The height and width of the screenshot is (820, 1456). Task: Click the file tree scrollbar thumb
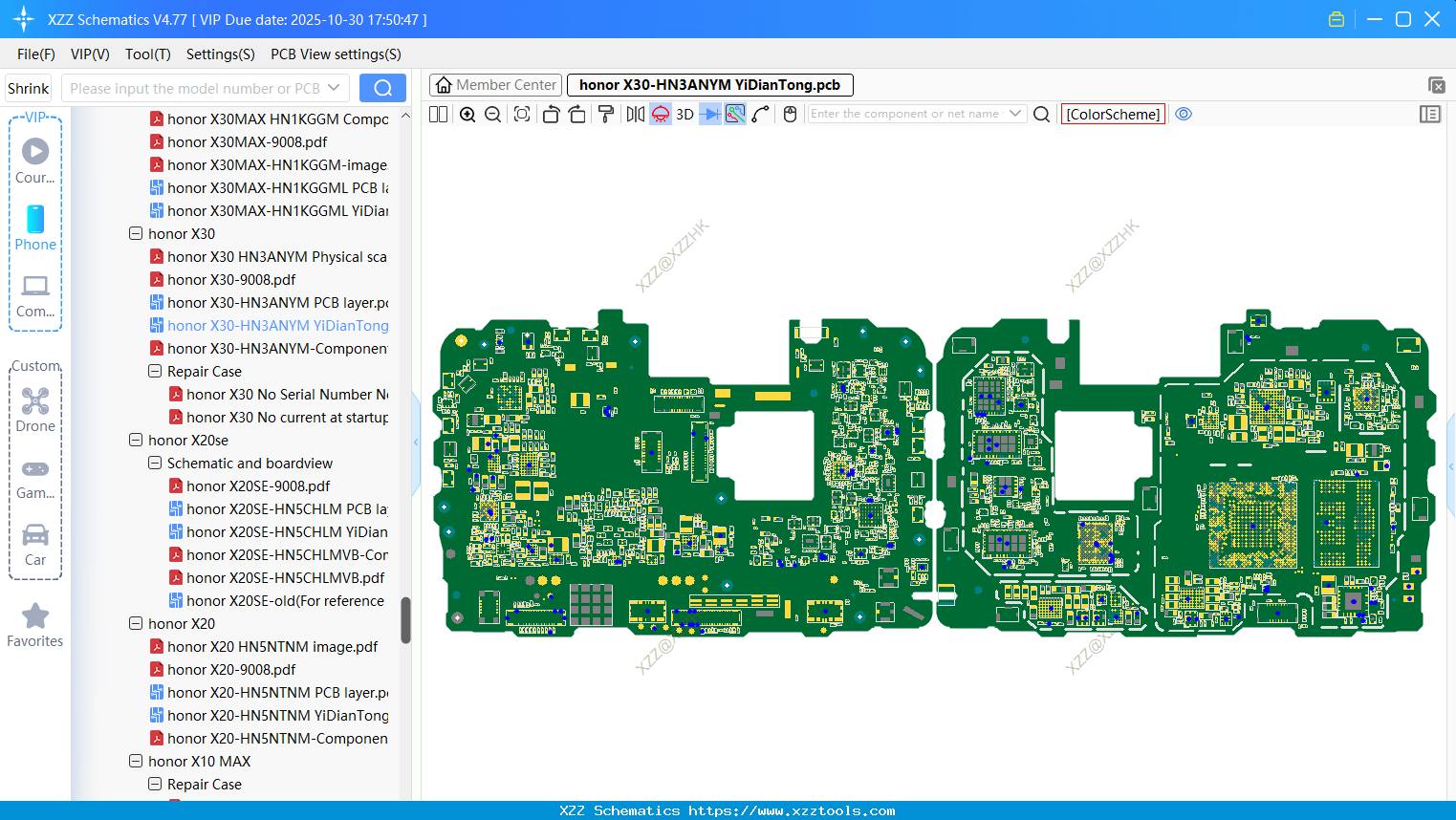coord(405,620)
